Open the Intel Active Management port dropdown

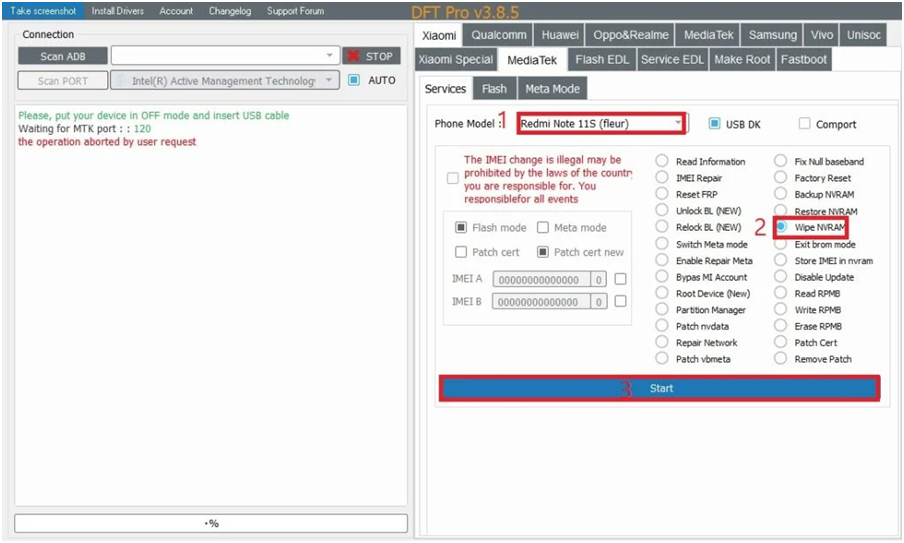click(224, 81)
